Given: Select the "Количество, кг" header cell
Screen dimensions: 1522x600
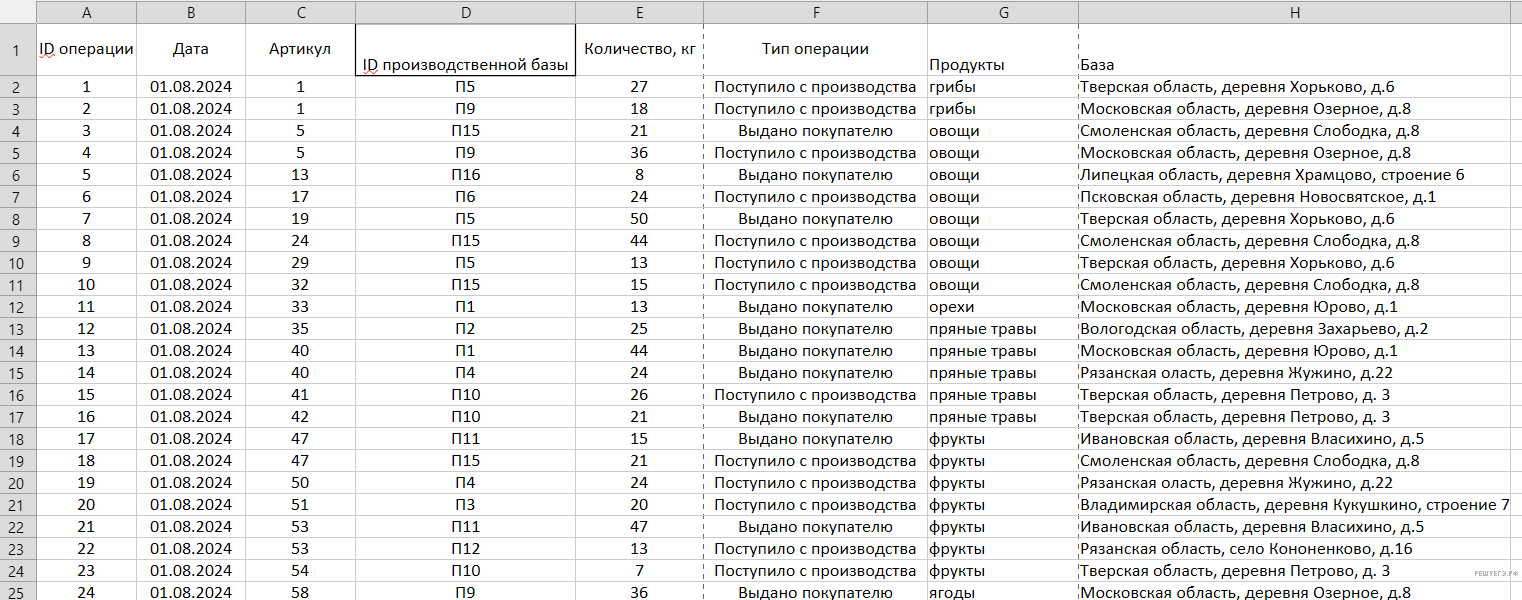Looking at the screenshot, I should tap(639, 50).
